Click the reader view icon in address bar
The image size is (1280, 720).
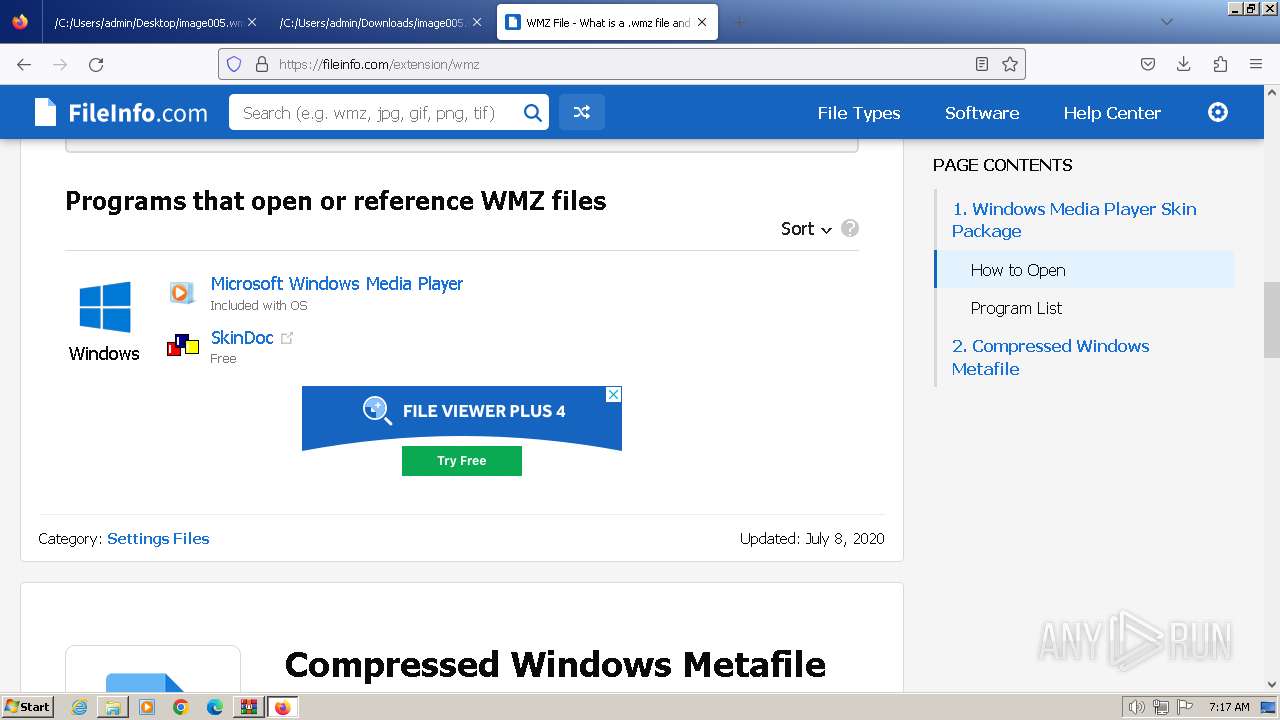pyautogui.click(x=982, y=64)
